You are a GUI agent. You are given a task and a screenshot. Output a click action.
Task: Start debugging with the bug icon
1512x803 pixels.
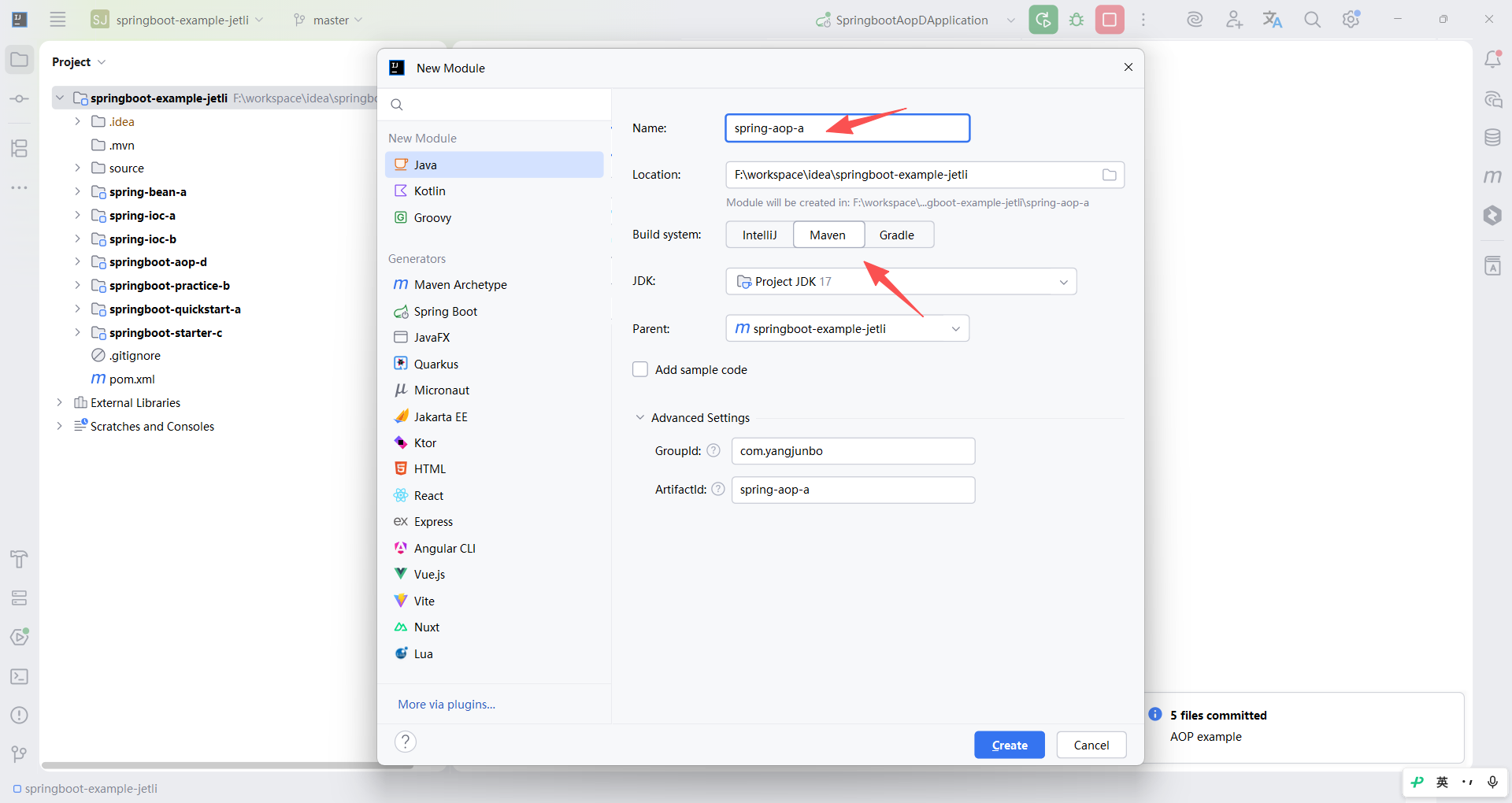1077,20
